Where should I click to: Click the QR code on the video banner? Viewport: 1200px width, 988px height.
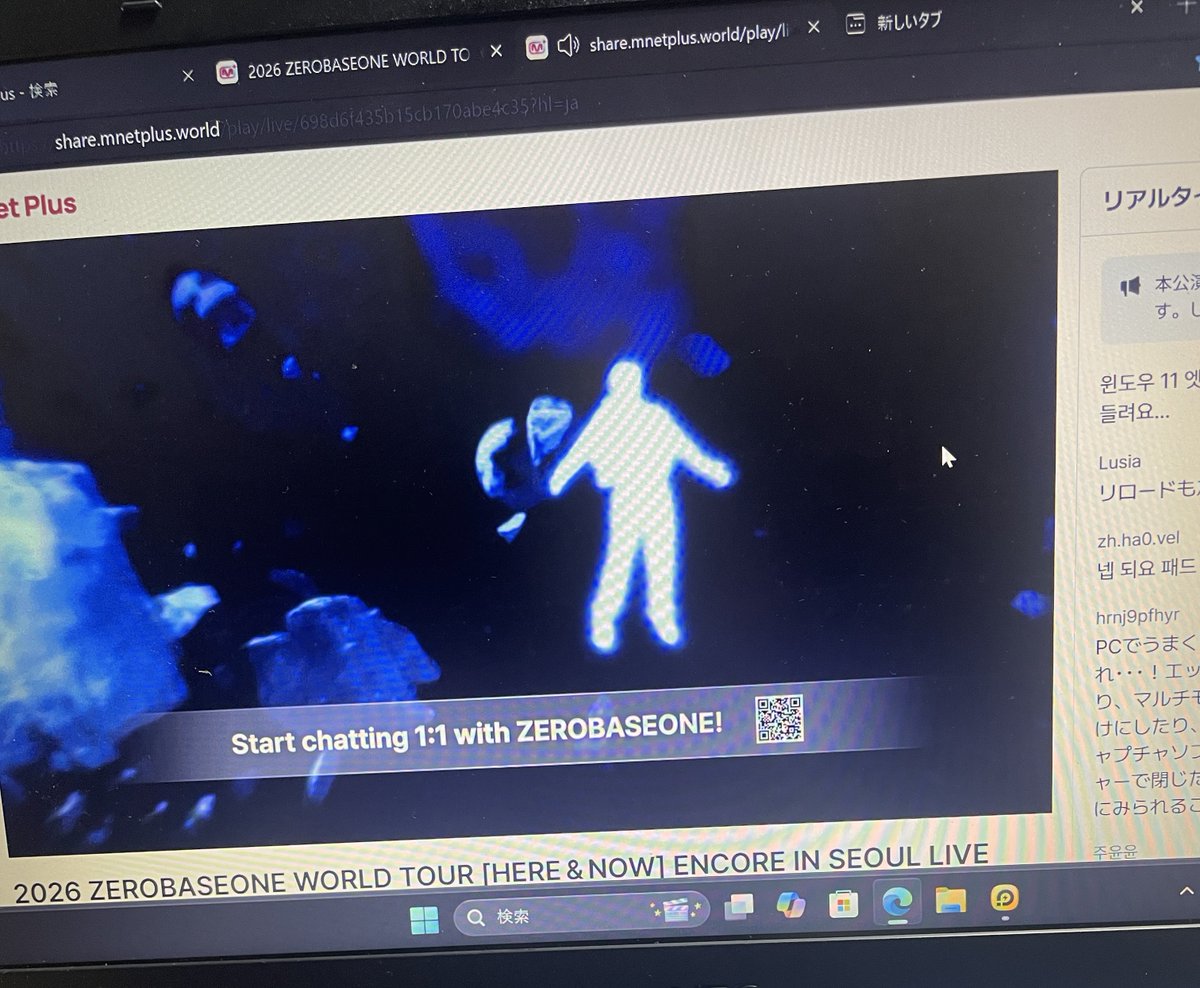[x=779, y=719]
